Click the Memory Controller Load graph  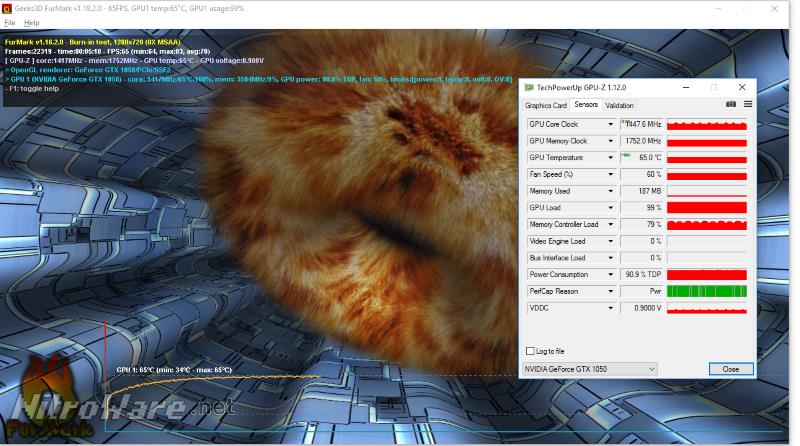tap(707, 225)
